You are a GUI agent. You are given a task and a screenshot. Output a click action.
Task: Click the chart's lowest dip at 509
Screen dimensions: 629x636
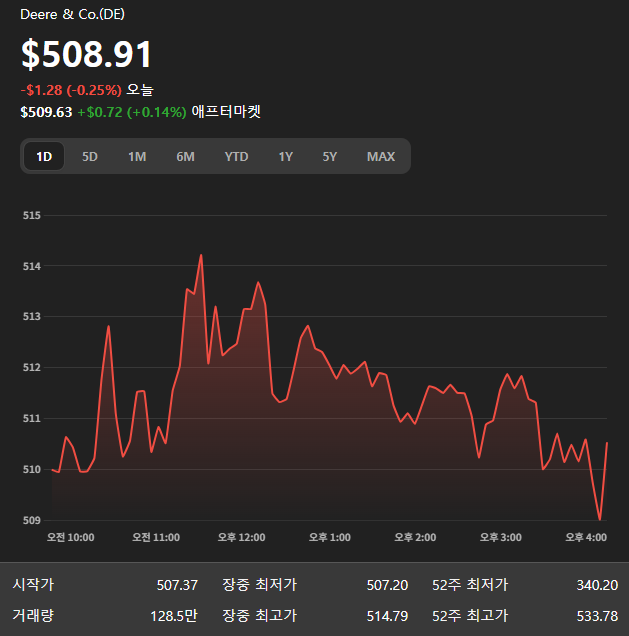coord(600,519)
